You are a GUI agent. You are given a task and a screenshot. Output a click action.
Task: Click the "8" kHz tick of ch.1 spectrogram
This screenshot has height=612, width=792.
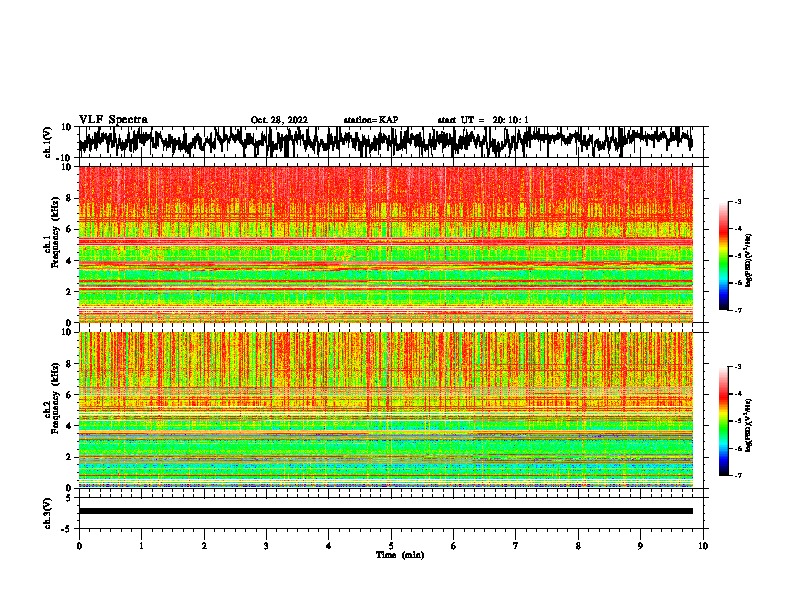click(69, 198)
